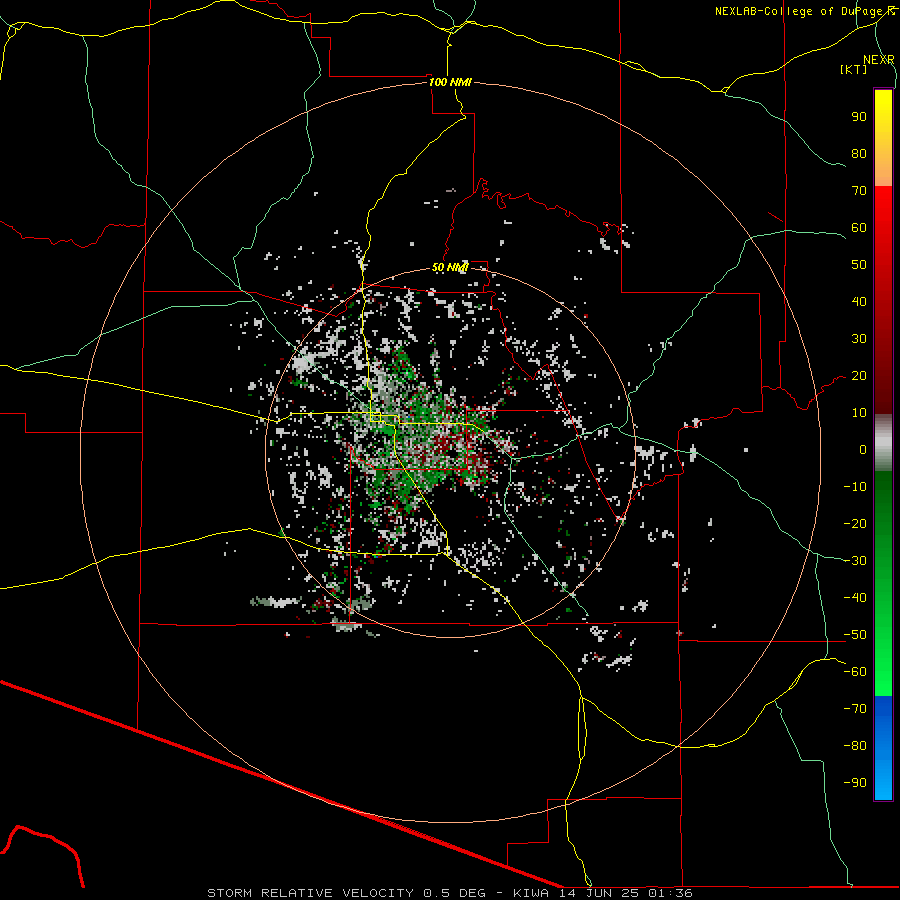The image size is (900, 900).
Task: Click the -80 scale value
Action: pyautogui.click(x=855, y=746)
